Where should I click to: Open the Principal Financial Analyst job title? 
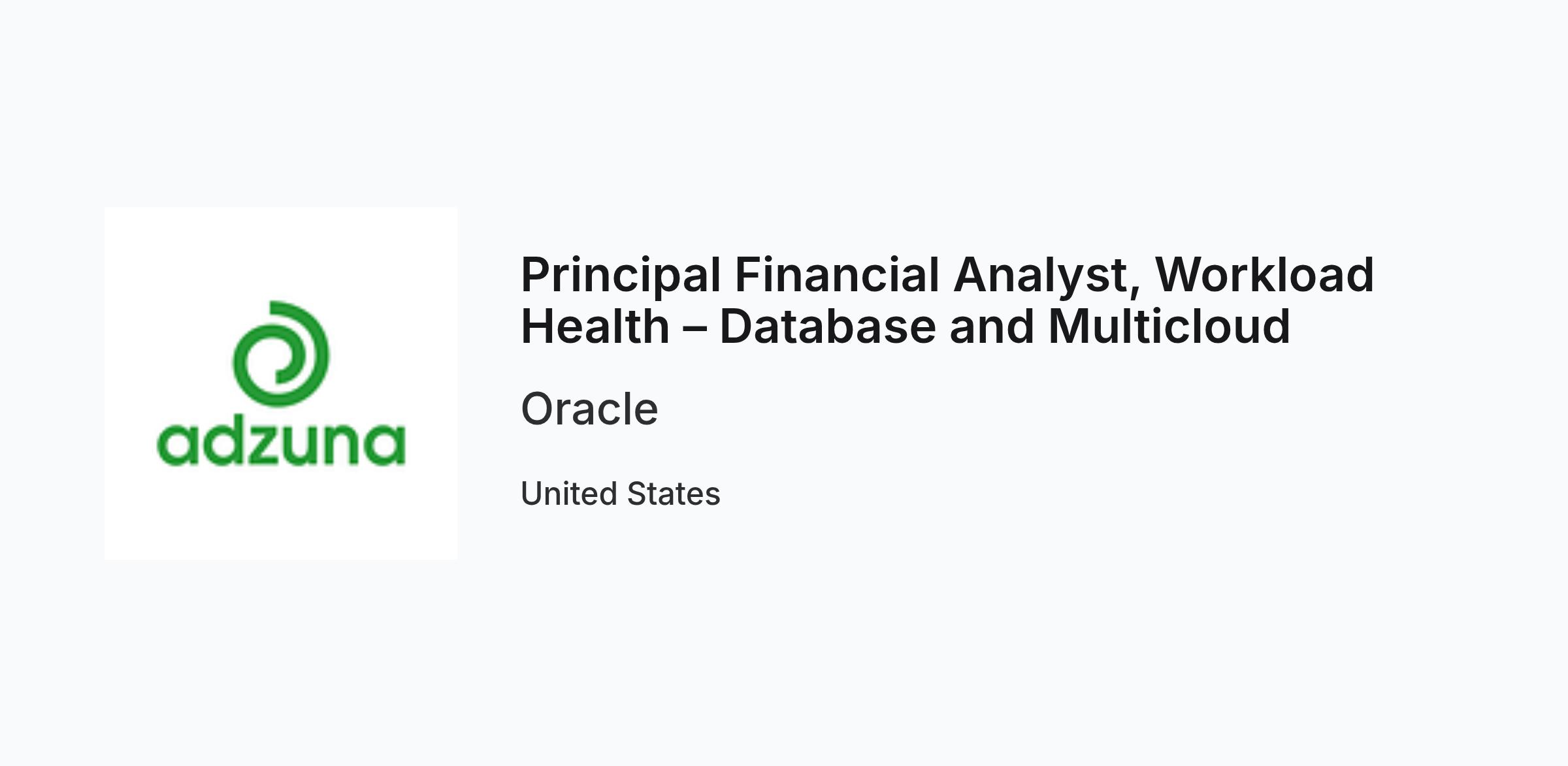947,300
